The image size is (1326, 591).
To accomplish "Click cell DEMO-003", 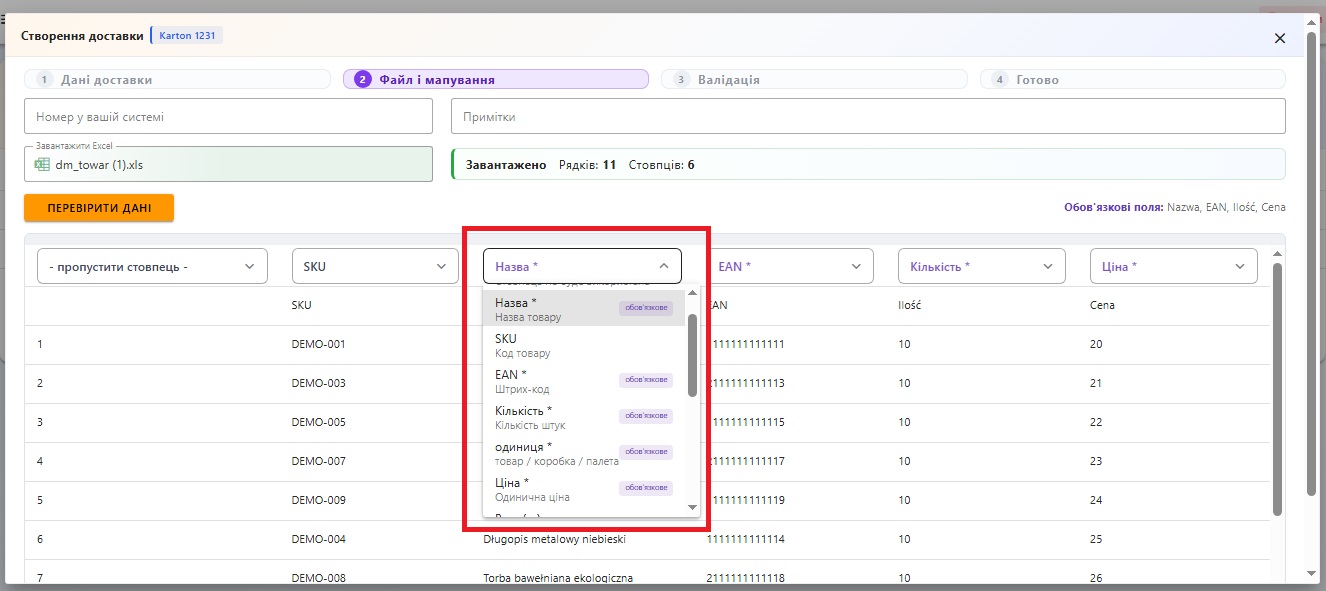I will [x=318, y=383].
